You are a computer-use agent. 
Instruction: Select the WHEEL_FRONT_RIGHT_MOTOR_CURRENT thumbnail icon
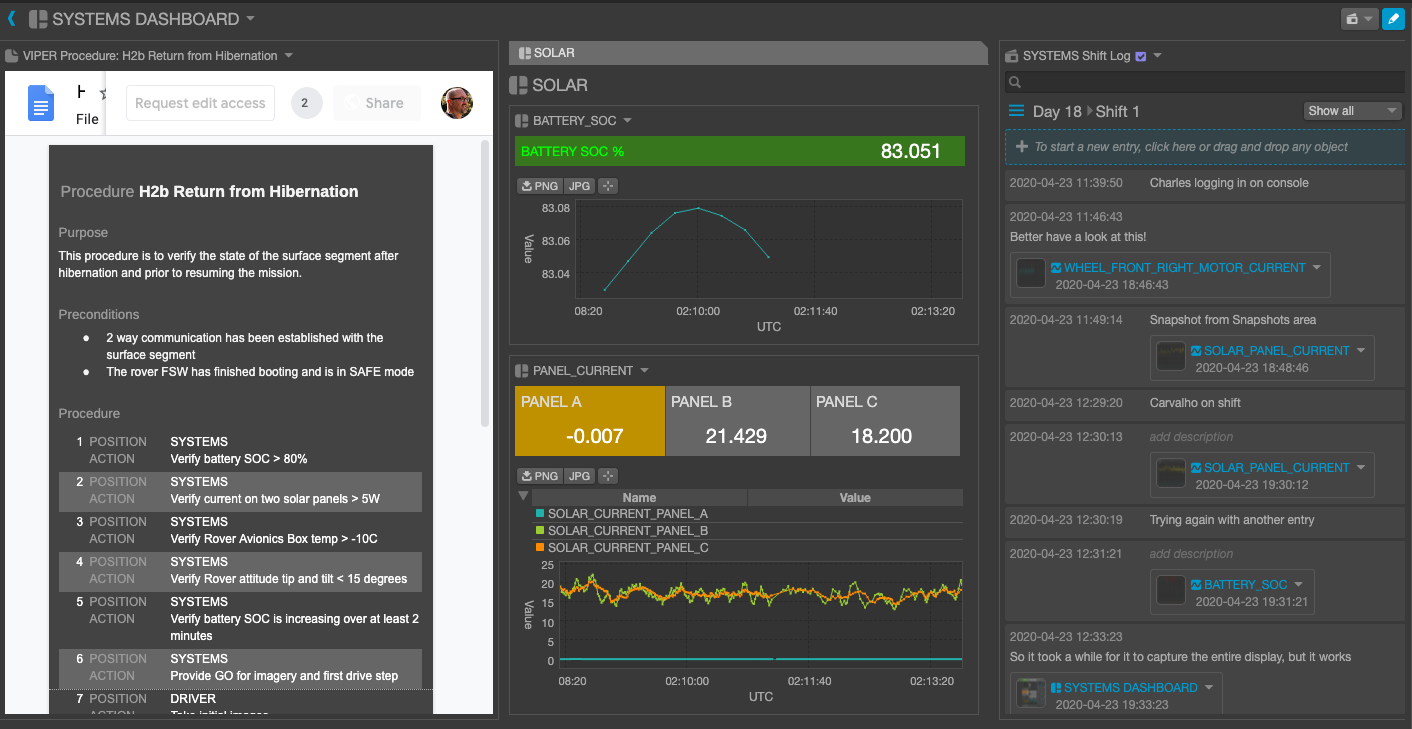(1030, 272)
